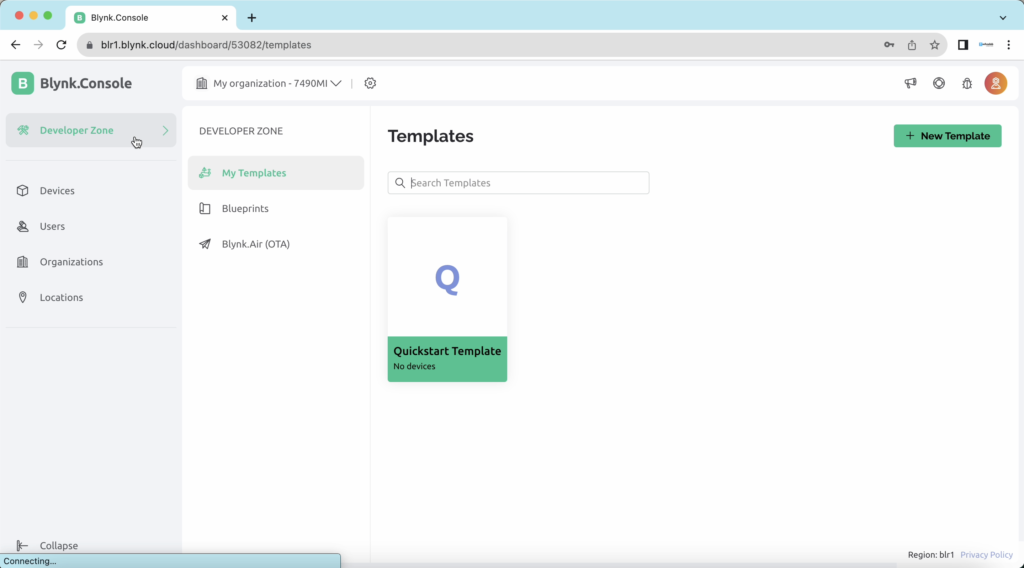This screenshot has width=1024, height=568.
Task: Open the user profile avatar
Action: point(996,84)
